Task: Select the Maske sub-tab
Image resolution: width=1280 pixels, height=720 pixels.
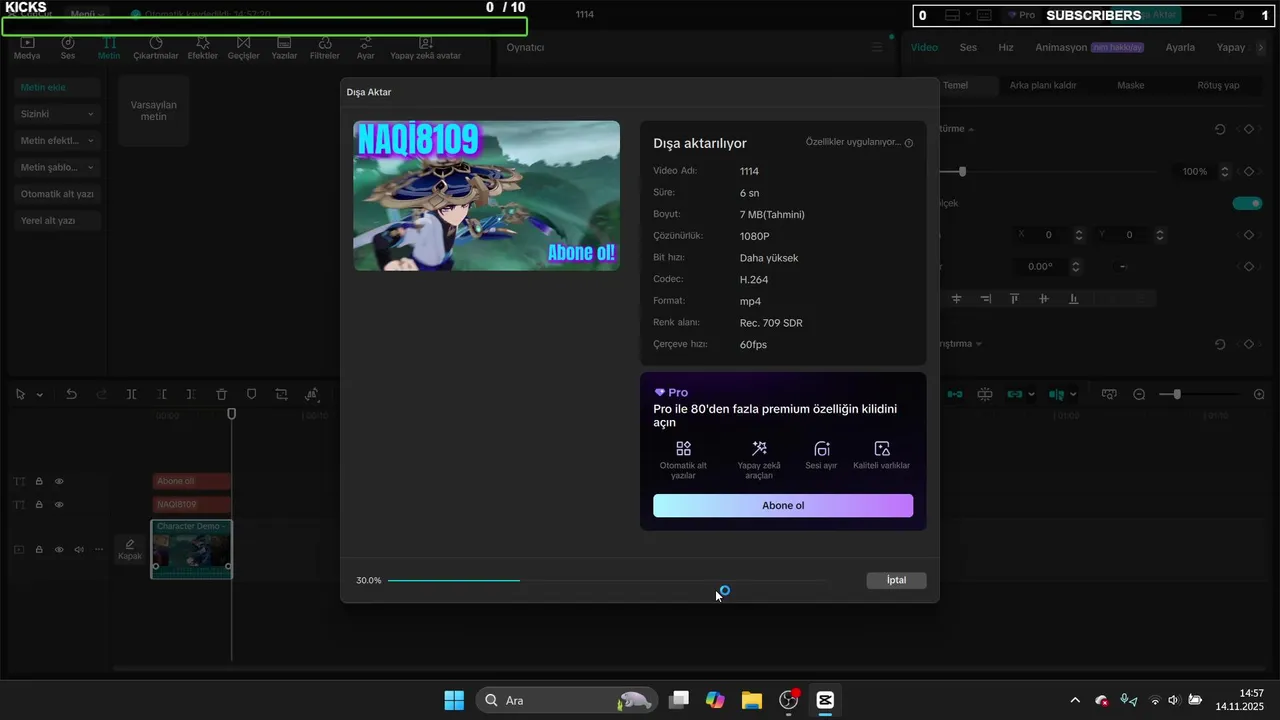Action: point(1130,85)
